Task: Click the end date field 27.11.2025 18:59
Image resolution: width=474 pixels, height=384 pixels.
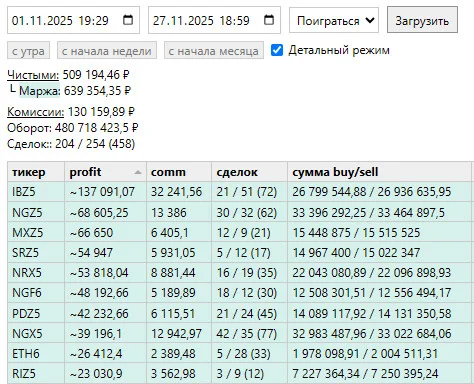Action: [x=214, y=20]
